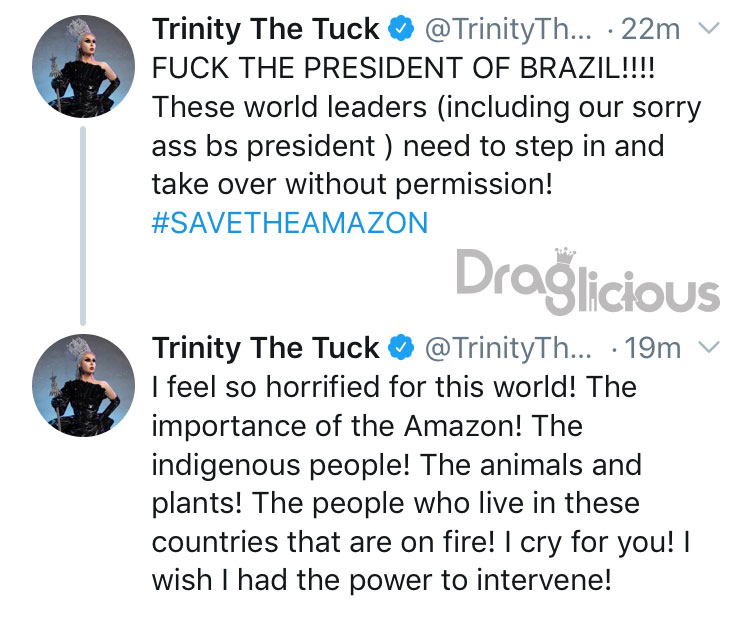Click the verified badge on the first tweet
The image size is (750, 631).
coord(400,29)
